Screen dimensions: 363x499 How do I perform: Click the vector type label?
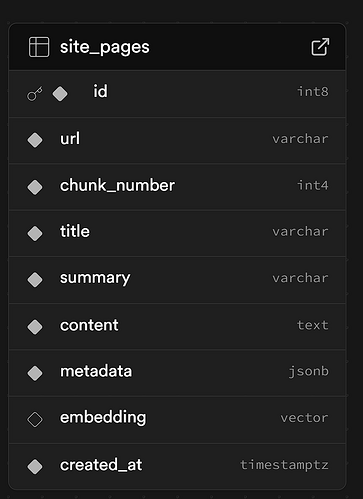pyautogui.click(x=304, y=418)
